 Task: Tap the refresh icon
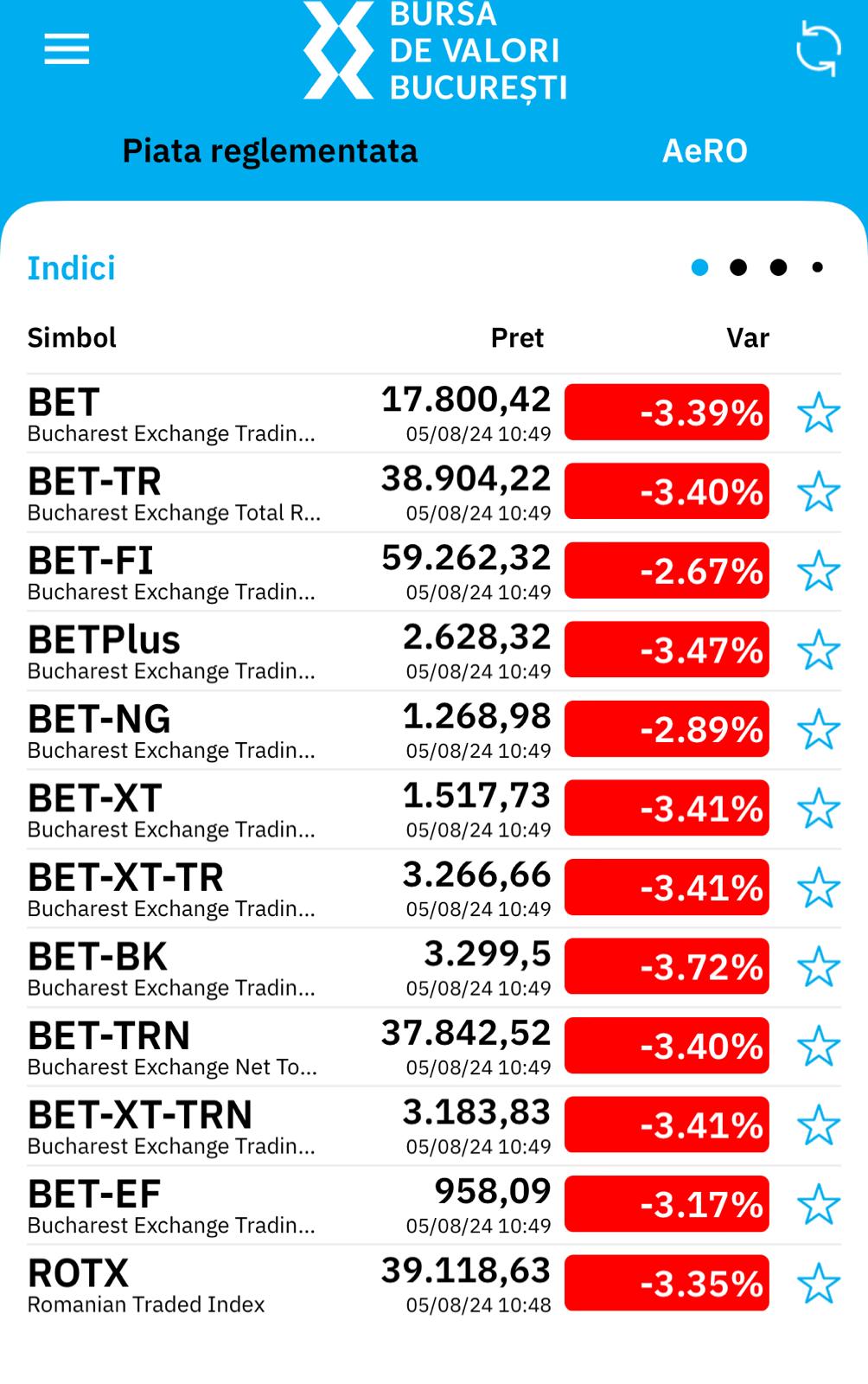818,49
